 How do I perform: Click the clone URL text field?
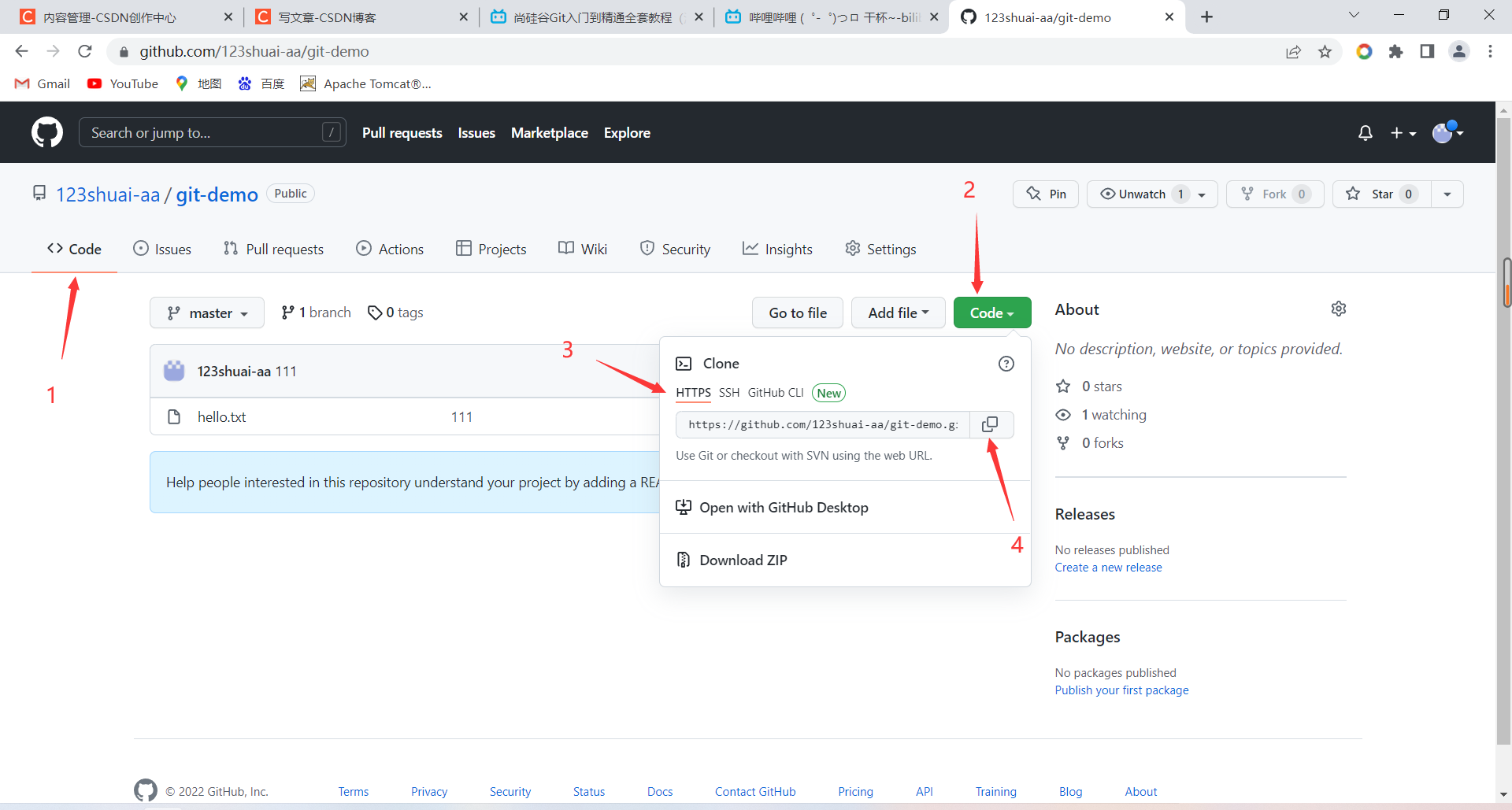pyautogui.click(x=823, y=424)
